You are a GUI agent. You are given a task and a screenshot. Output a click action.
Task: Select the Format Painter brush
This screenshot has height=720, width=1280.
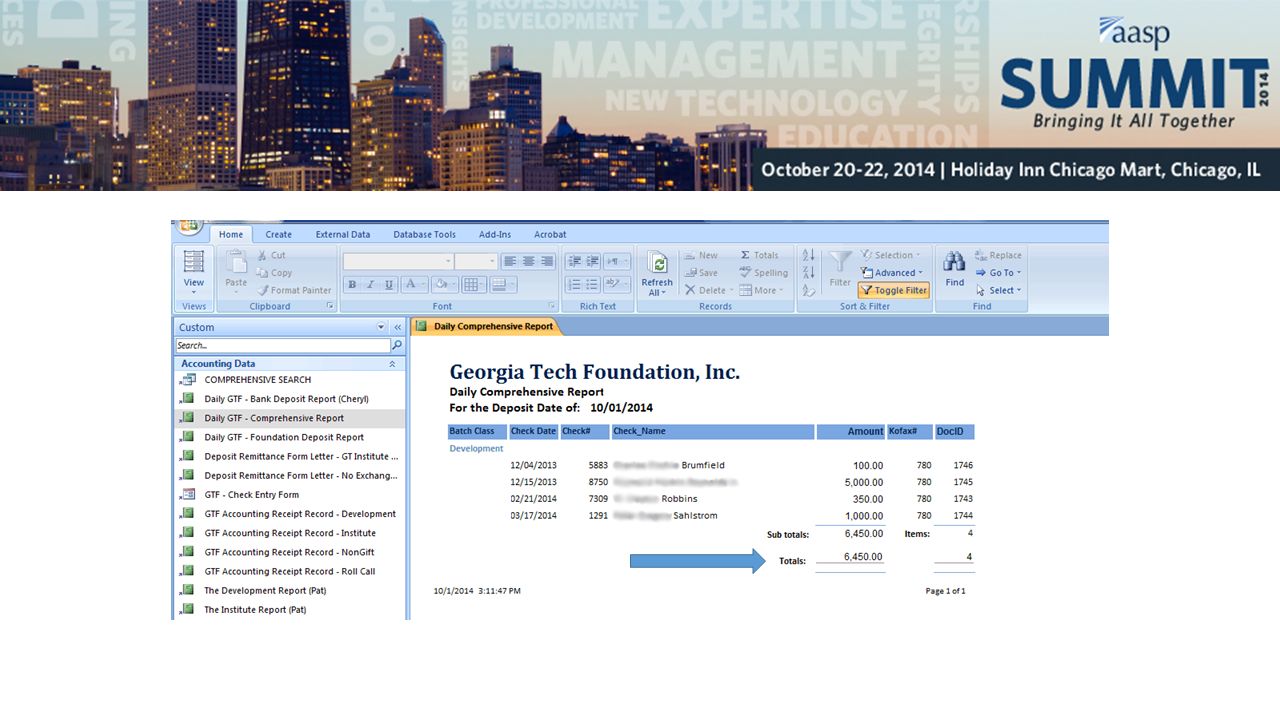point(294,290)
